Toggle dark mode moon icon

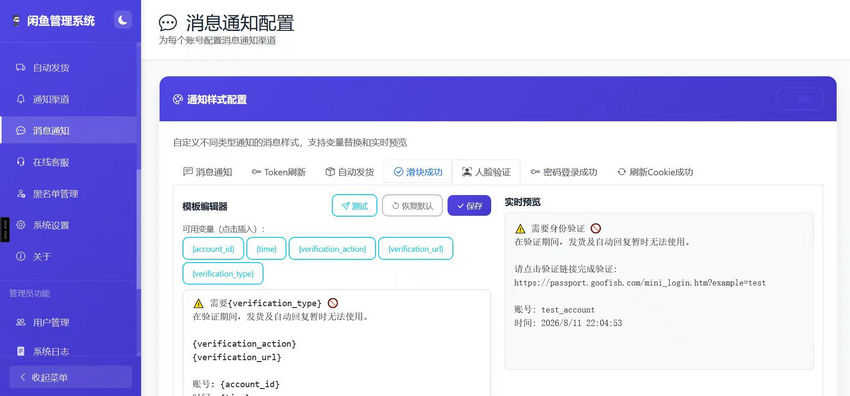[x=123, y=21]
